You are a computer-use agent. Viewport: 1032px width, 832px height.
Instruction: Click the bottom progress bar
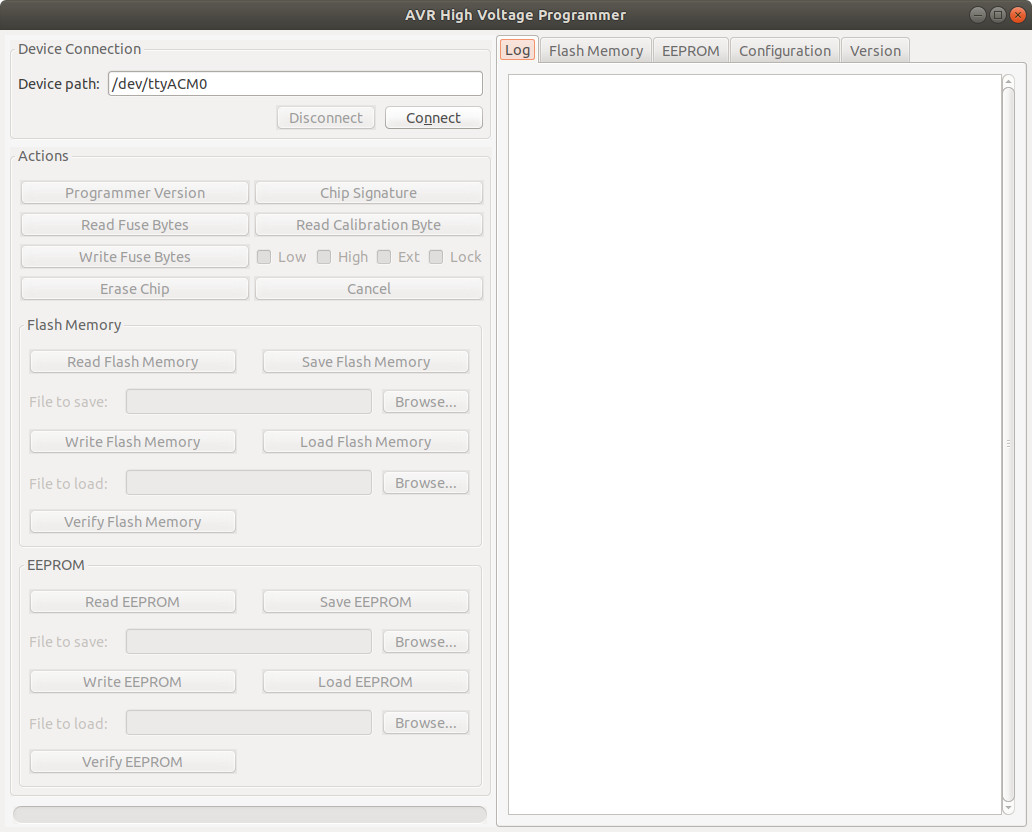pos(250,814)
